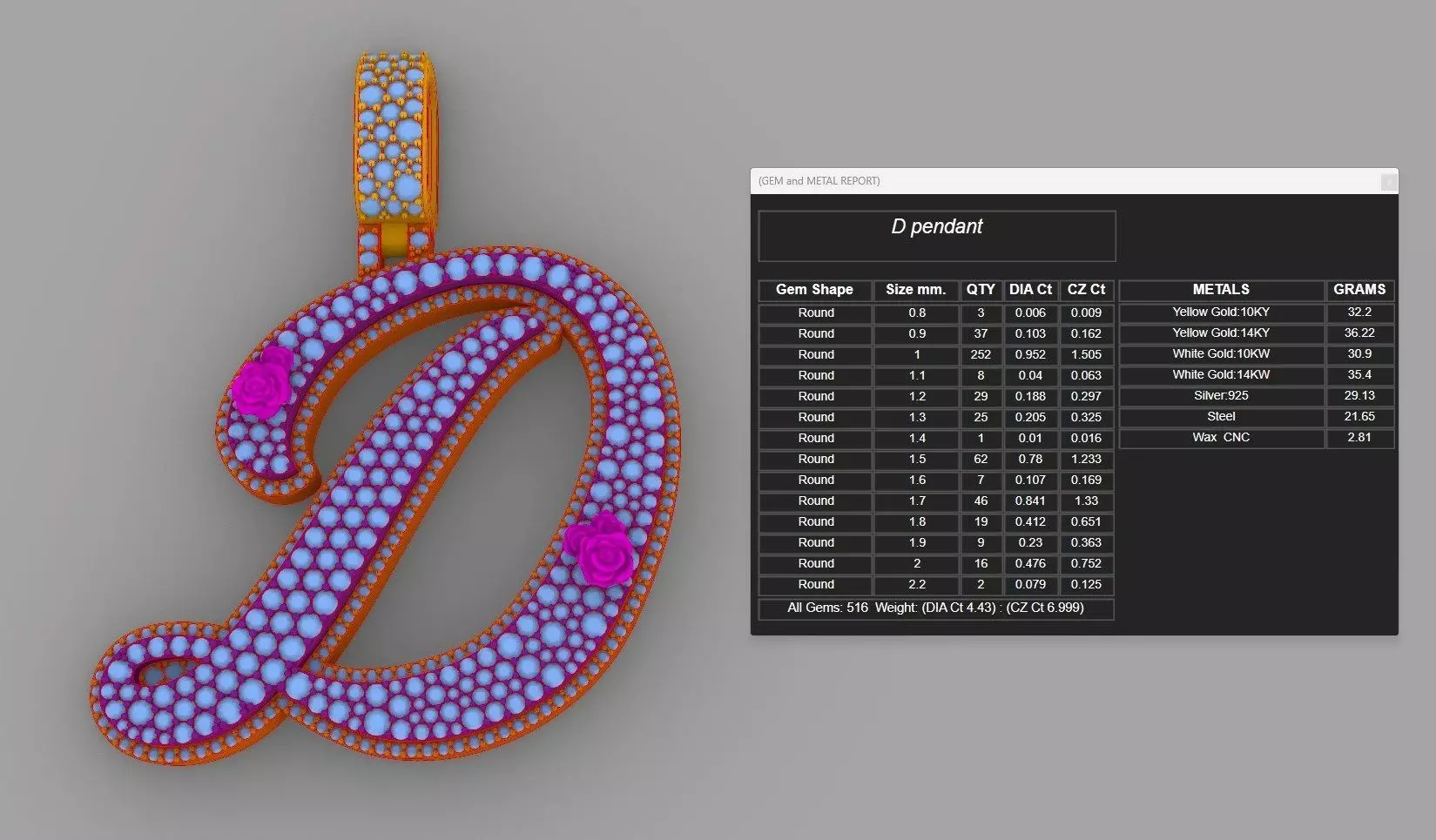Select the 'D pendant' title field
This screenshot has width=1436, height=840.
coord(937,236)
